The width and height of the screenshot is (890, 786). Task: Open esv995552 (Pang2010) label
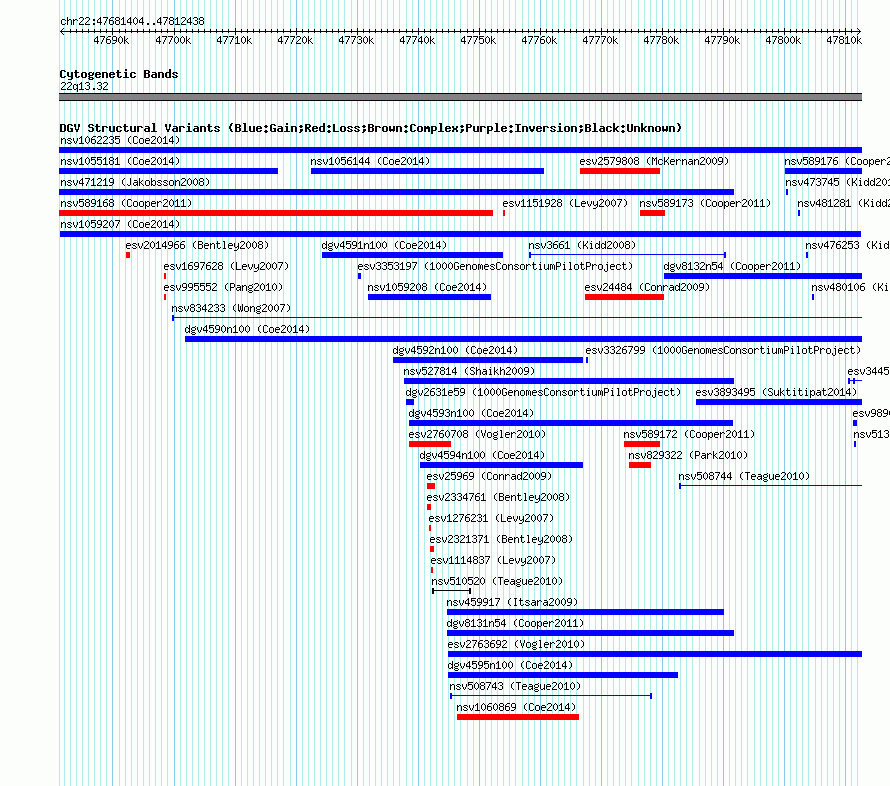tap(223, 287)
